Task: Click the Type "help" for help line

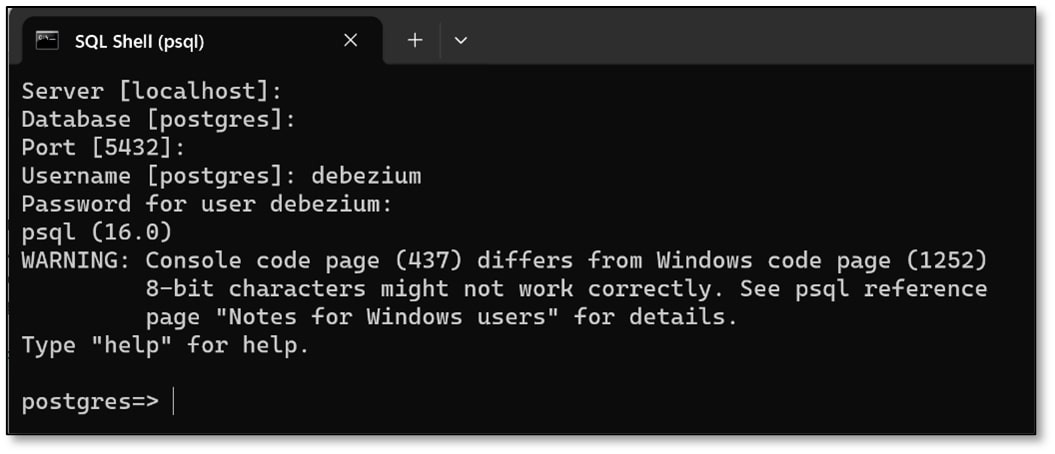Action: 165,346
